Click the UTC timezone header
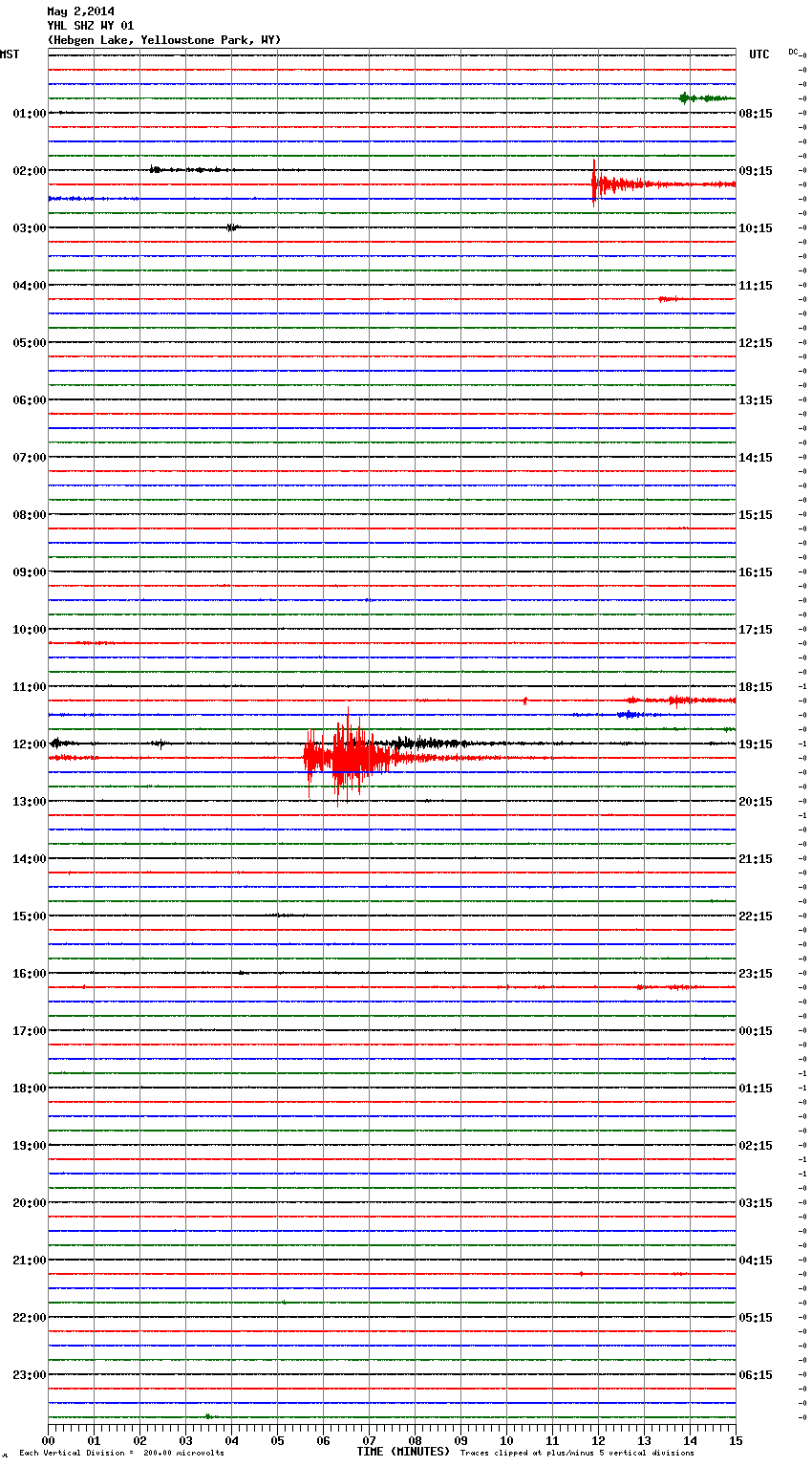The height and width of the screenshot is (1466, 812). pyautogui.click(x=759, y=54)
